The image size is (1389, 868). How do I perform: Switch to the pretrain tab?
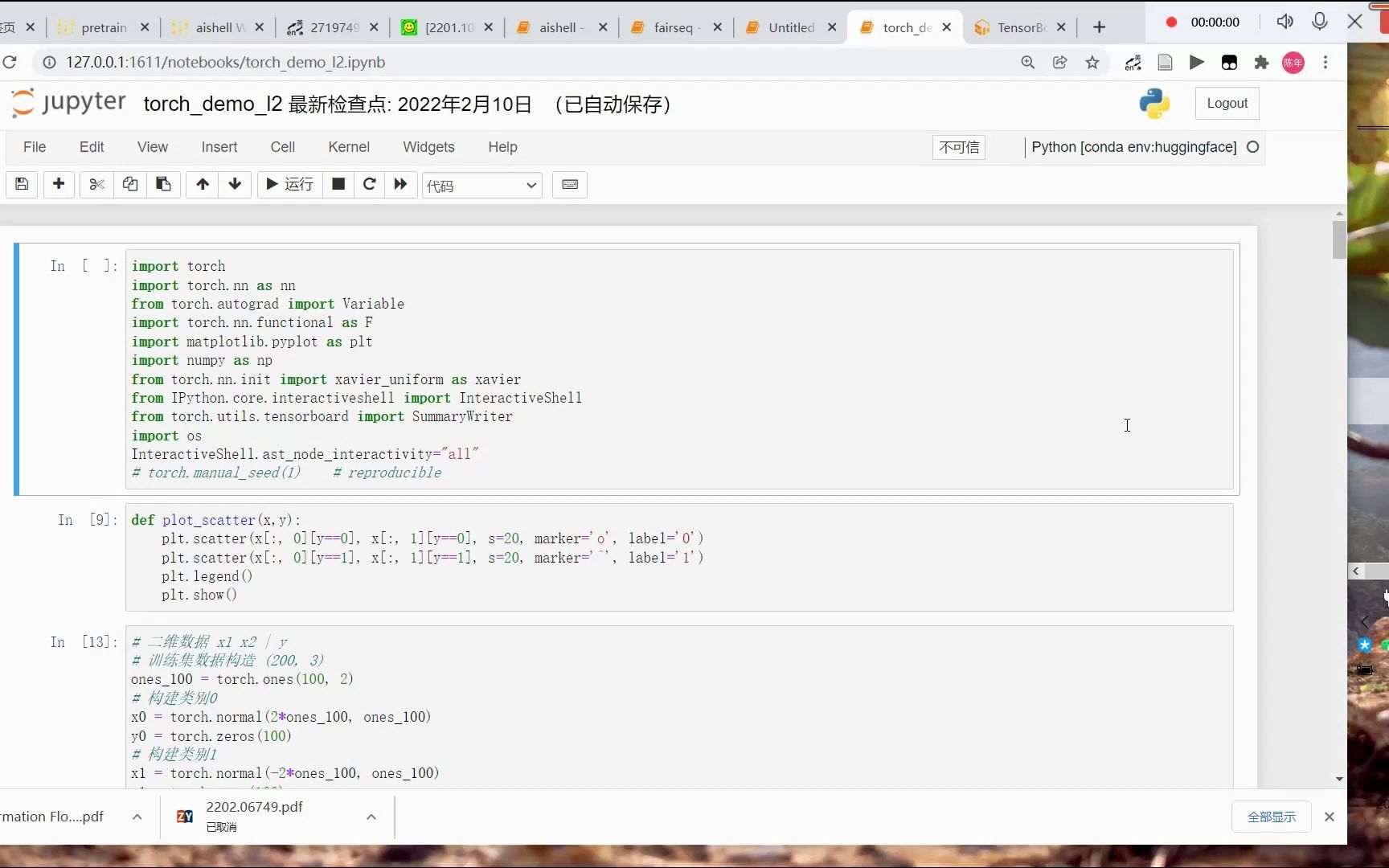[104, 27]
